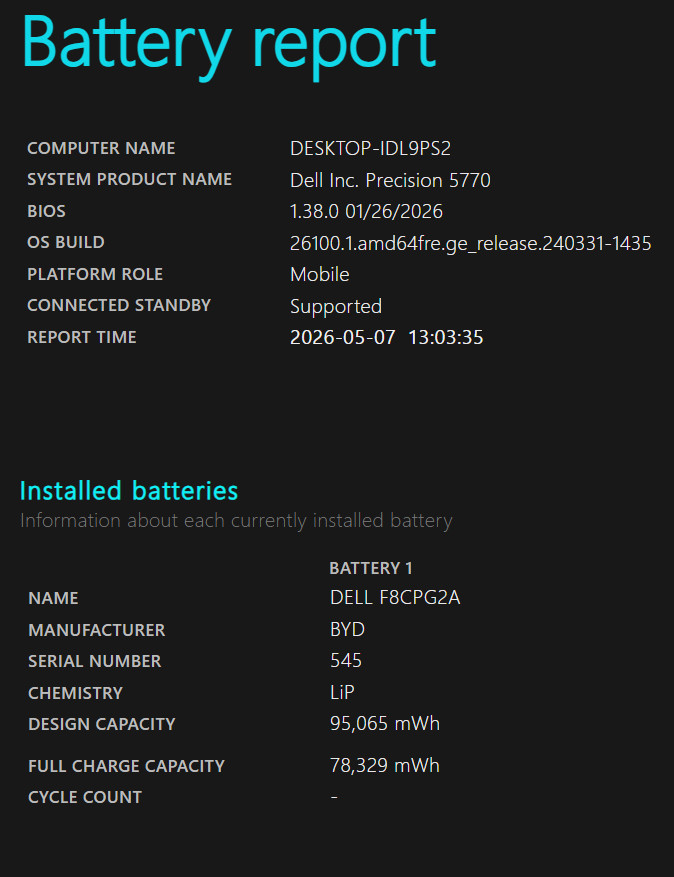Select serial number value 545
This screenshot has width=674, height=877.
pos(346,661)
